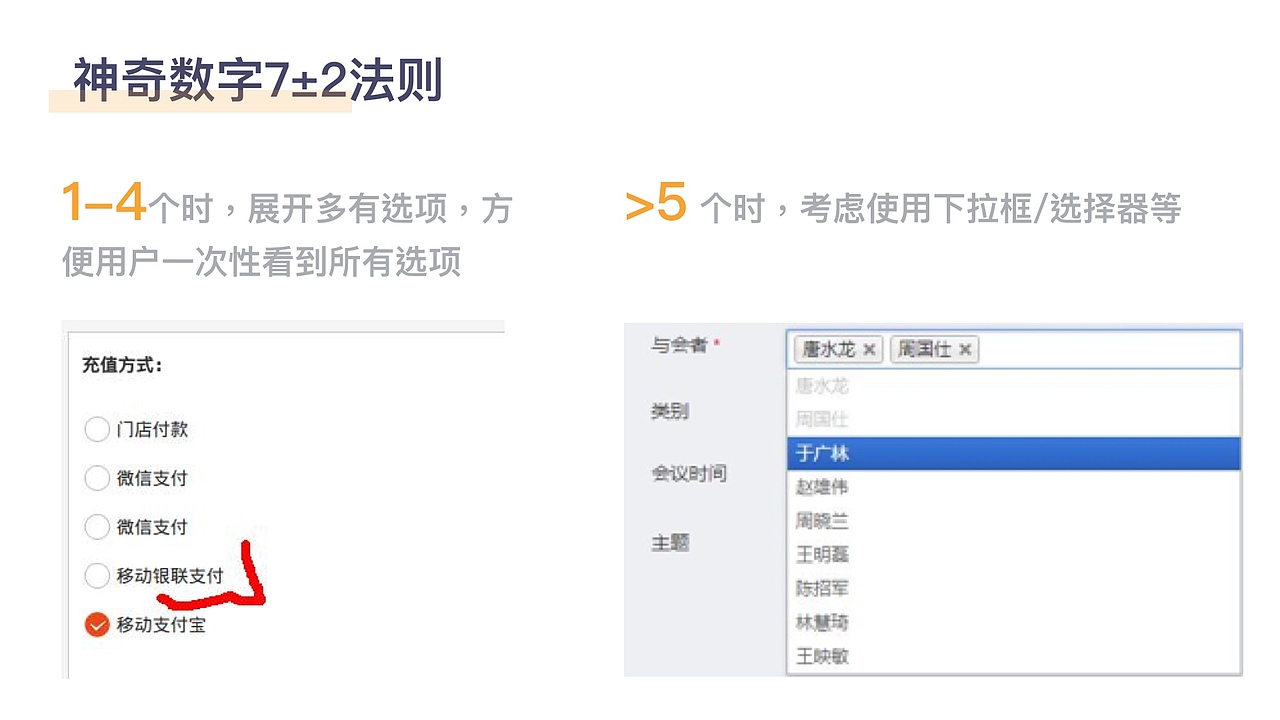Remove the 唐水龙 attendee tag via its × icon
Image resolution: width=1280 pixels, height=720 pixels.
(x=869, y=349)
